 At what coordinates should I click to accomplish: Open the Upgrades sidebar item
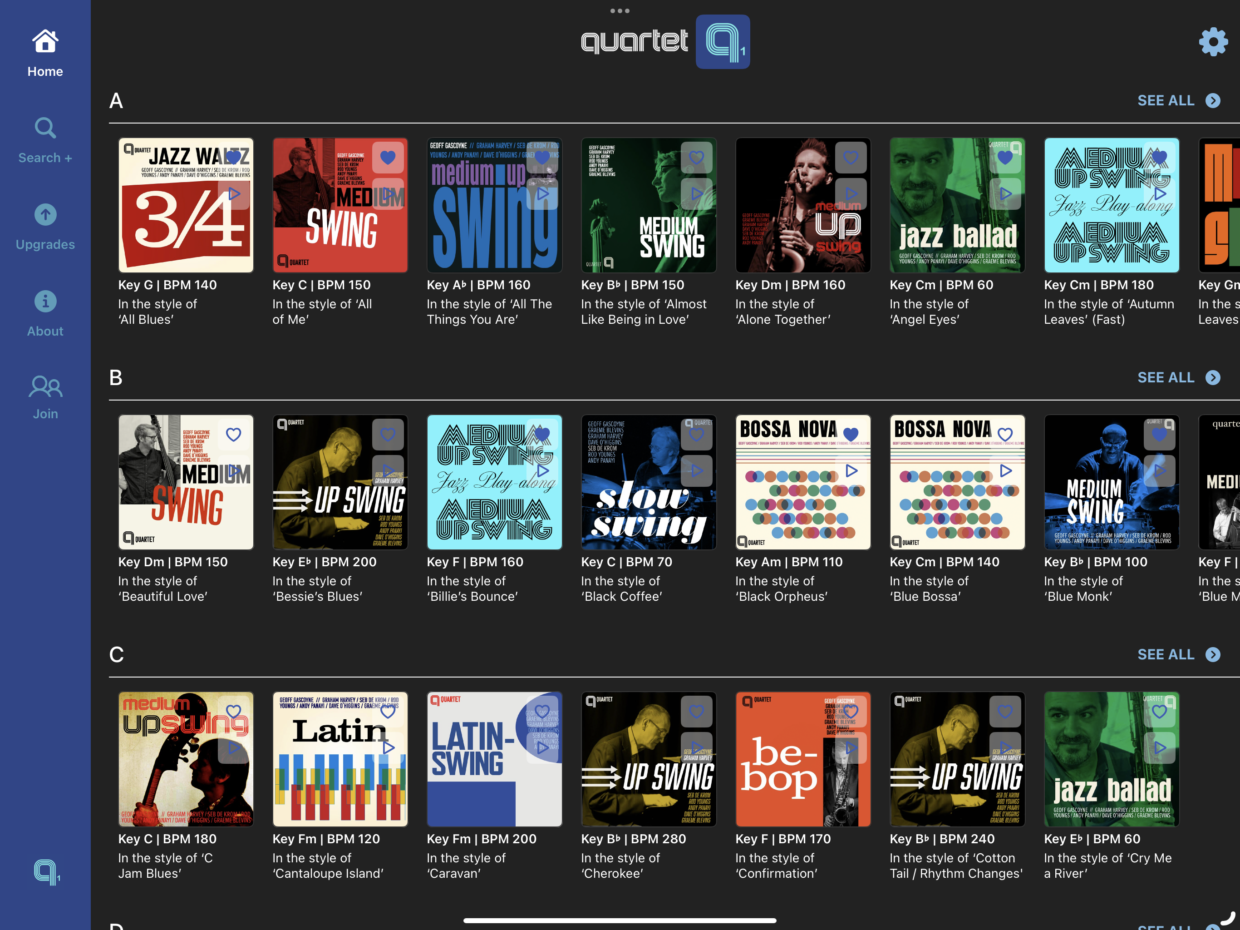click(45, 227)
